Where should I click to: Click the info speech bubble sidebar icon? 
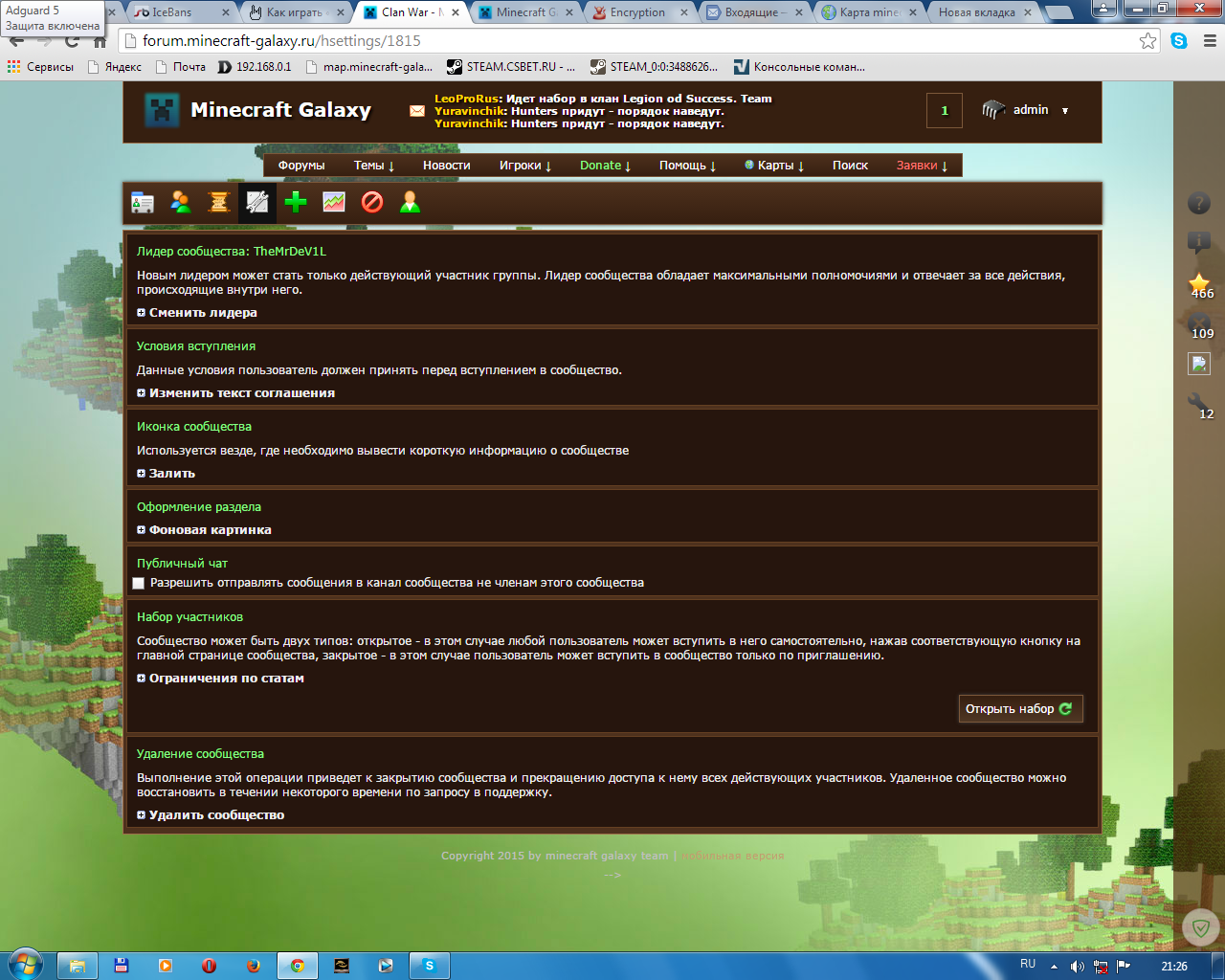[x=1199, y=242]
